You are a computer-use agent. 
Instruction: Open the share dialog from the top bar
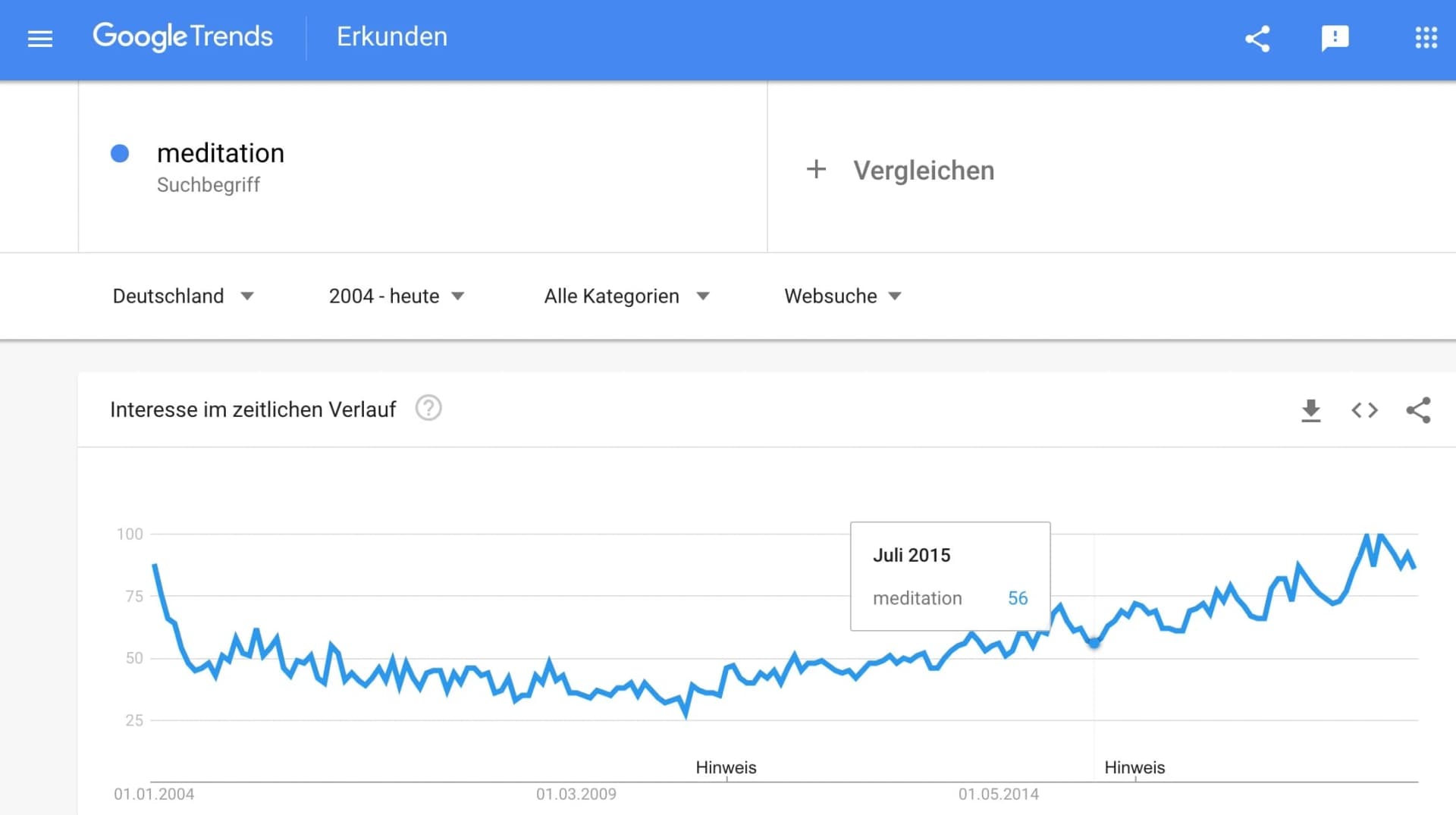[1257, 38]
